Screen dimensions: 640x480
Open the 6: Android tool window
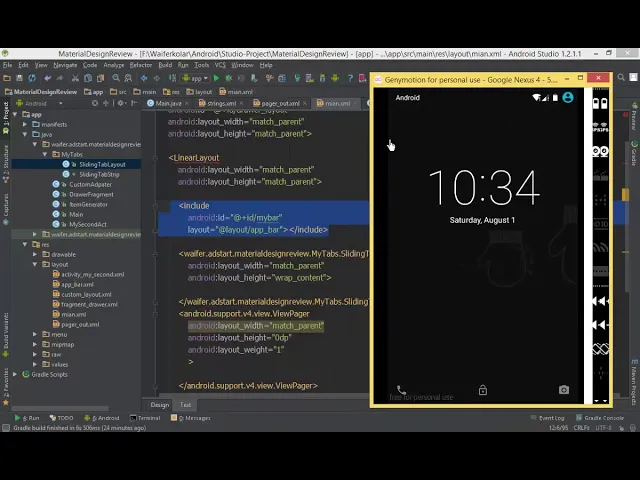pyautogui.click(x=102, y=418)
